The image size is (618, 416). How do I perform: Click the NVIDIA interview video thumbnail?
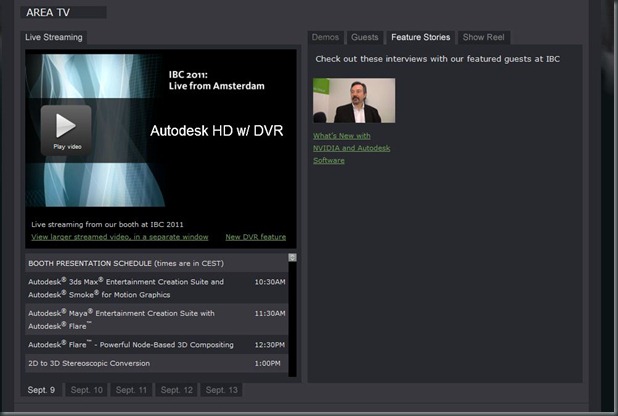tap(354, 100)
